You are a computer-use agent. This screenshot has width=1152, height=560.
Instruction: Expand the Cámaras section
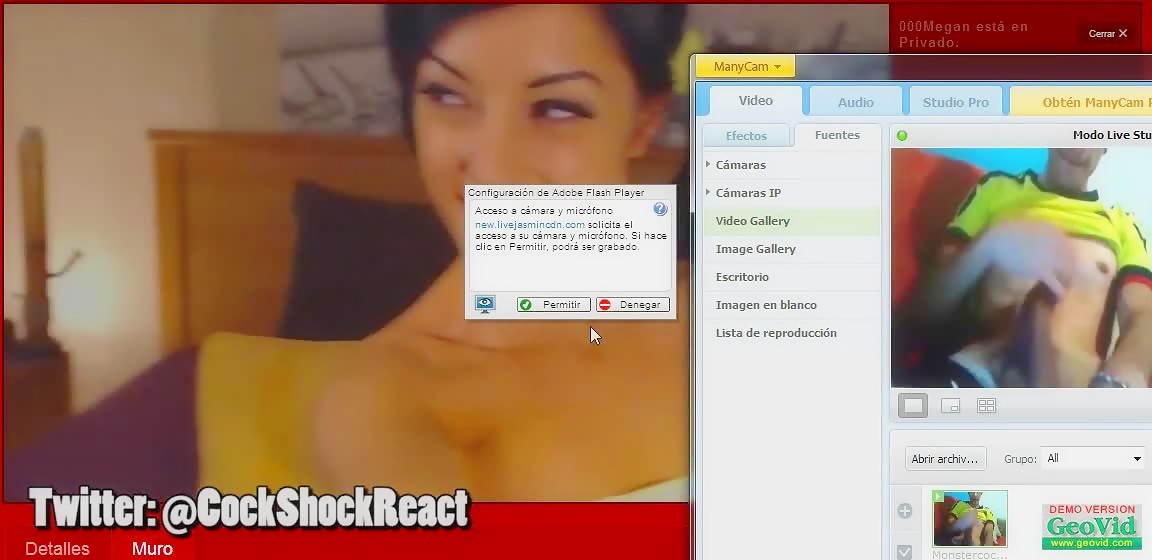click(x=741, y=165)
